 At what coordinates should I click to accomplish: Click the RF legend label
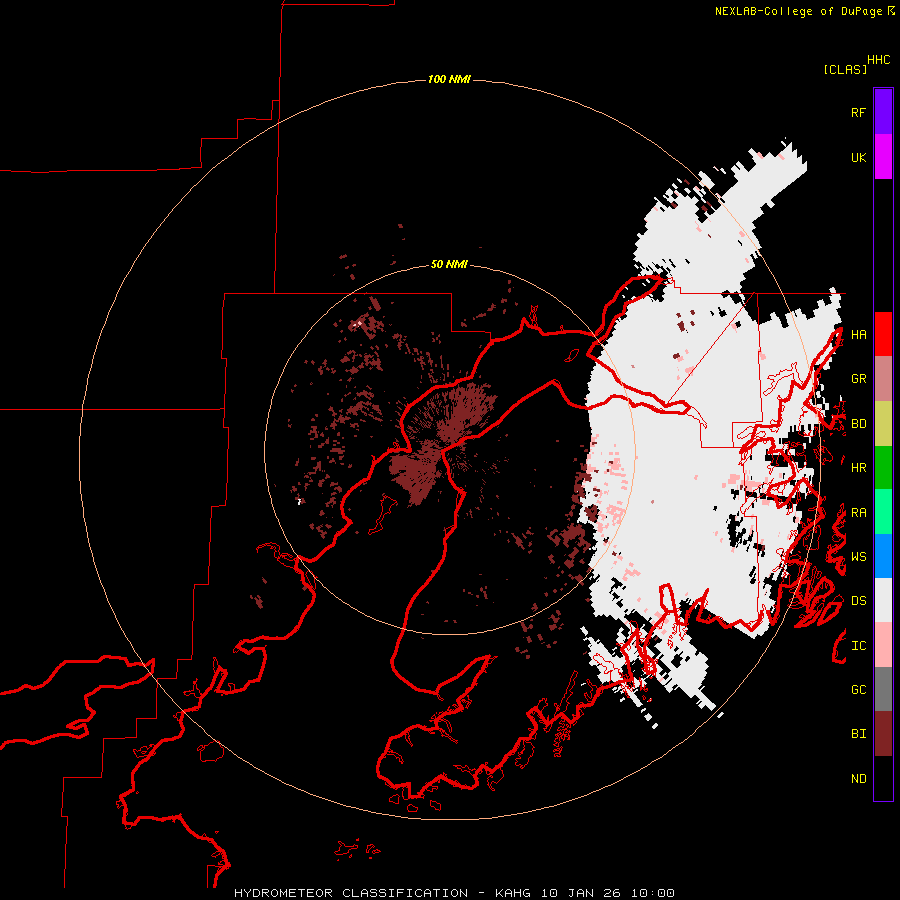pyautogui.click(x=858, y=113)
